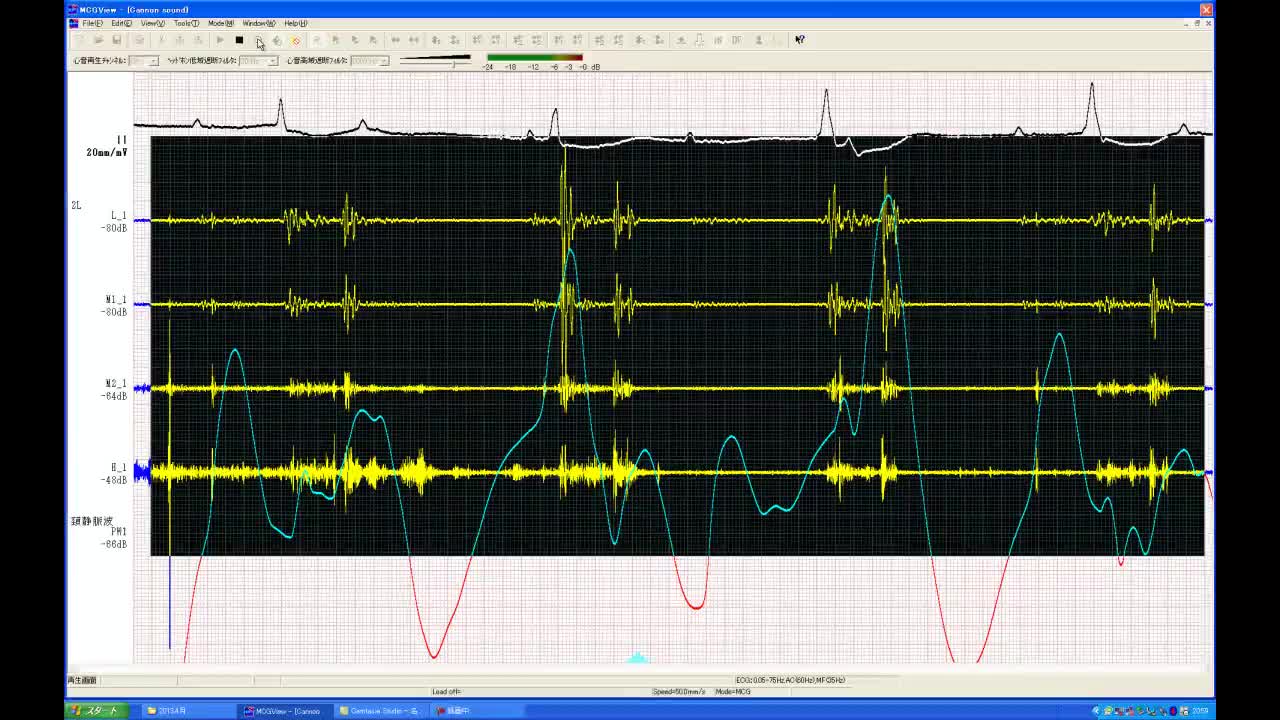Switch to Camtasia Studio taskbar button
Image resolution: width=1280 pixels, height=720 pixels.
pos(381,711)
